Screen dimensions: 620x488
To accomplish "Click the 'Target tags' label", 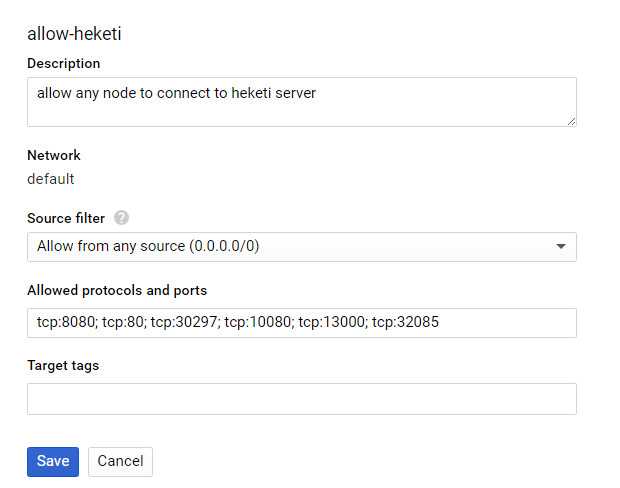I will (x=63, y=365).
